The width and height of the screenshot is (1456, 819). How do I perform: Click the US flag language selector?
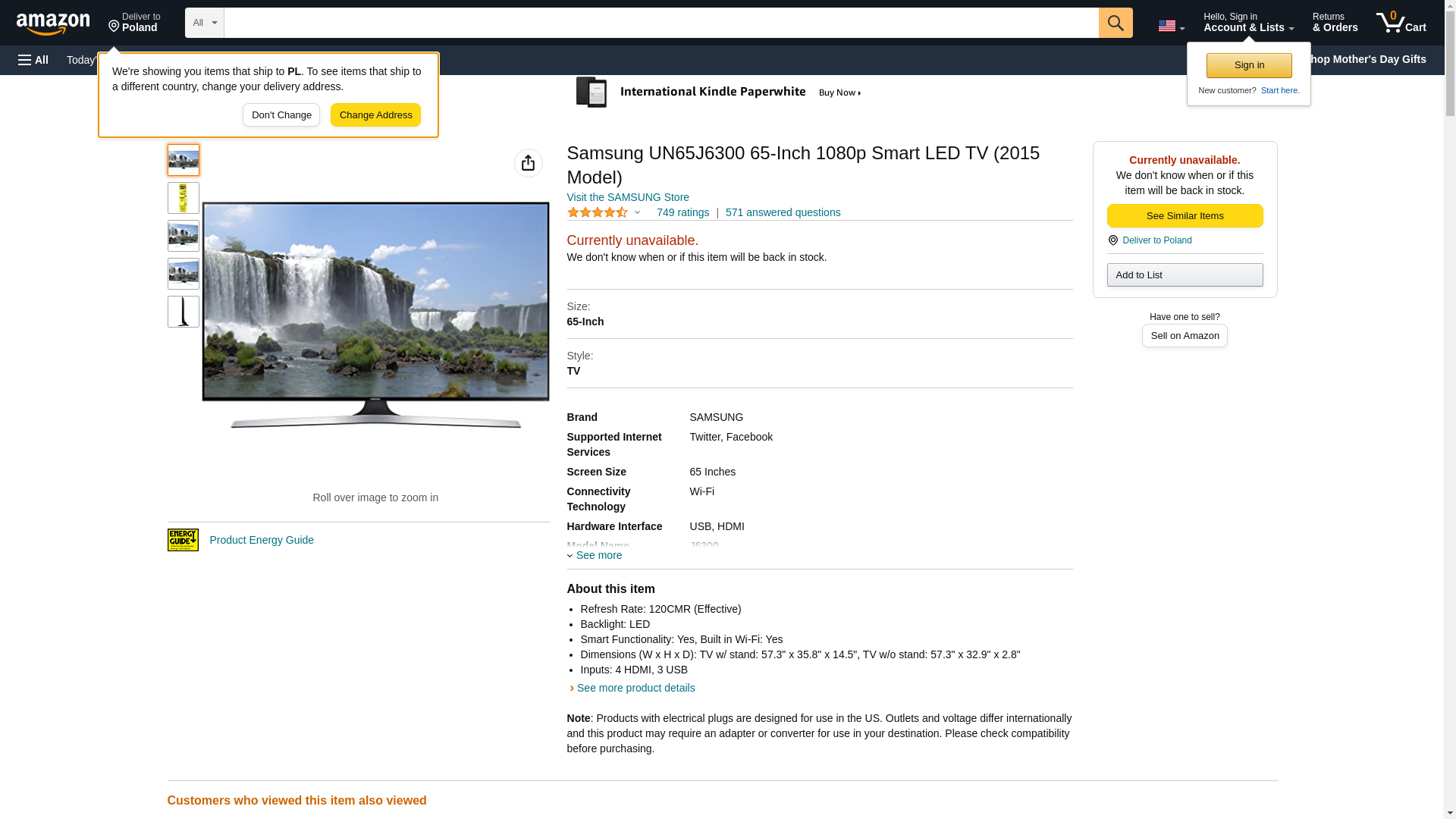1170,26
